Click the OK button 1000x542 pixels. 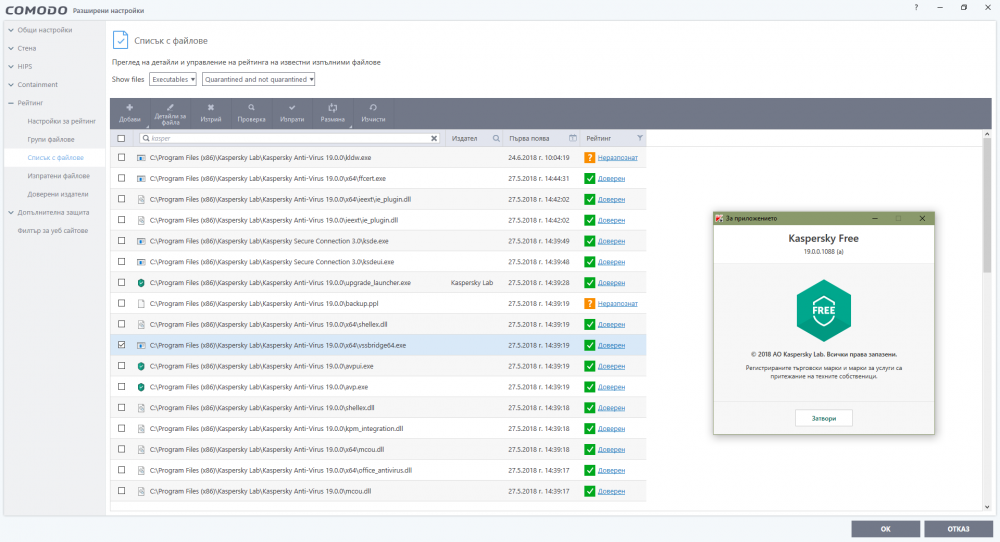885,529
